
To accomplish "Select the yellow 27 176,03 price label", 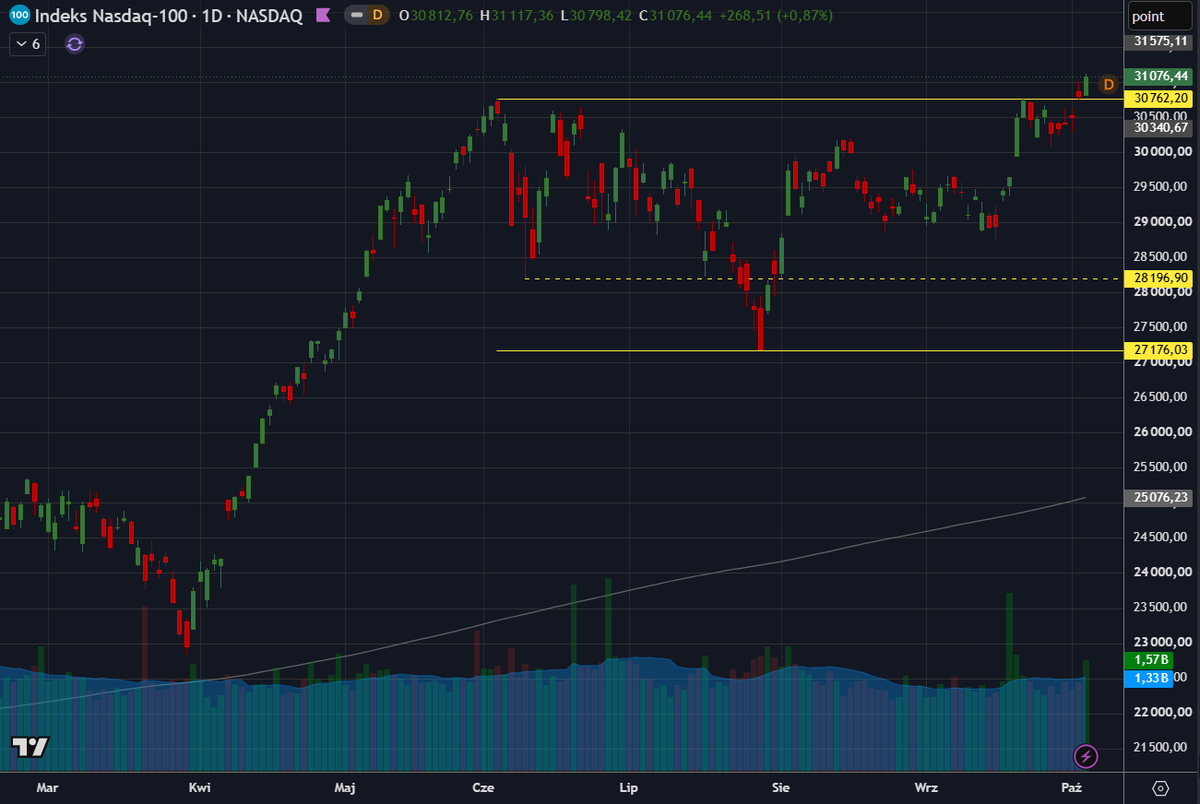I will tap(1159, 350).
